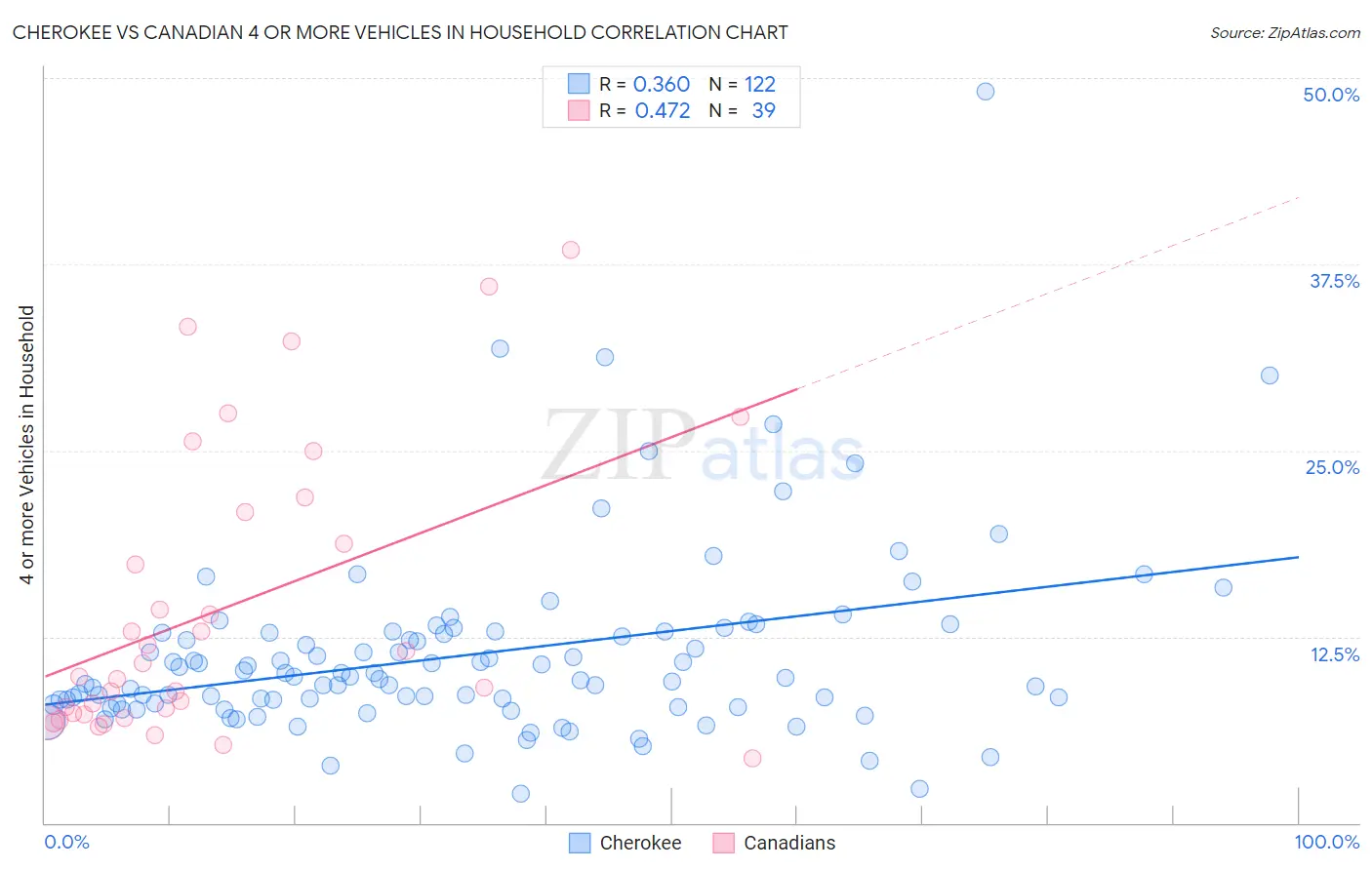This screenshot has height=870, width=1372.
Task: Click the 50.0% y-axis label
Action: click(x=1331, y=95)
